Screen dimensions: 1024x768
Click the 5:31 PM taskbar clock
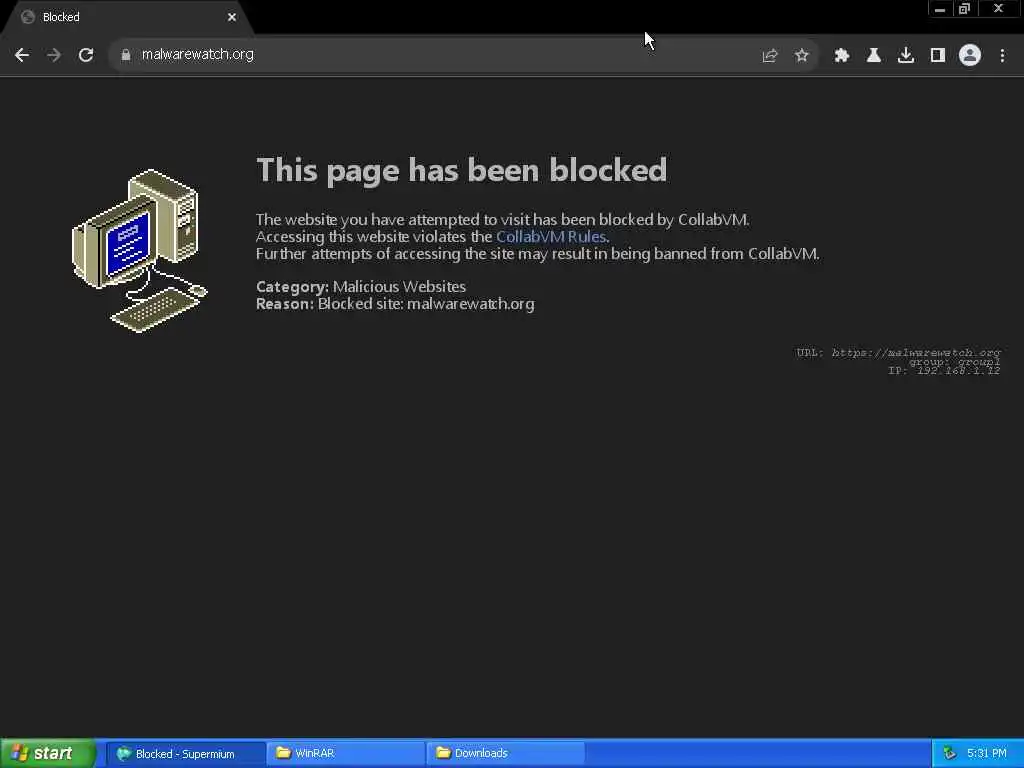click(x=987, y=754)
